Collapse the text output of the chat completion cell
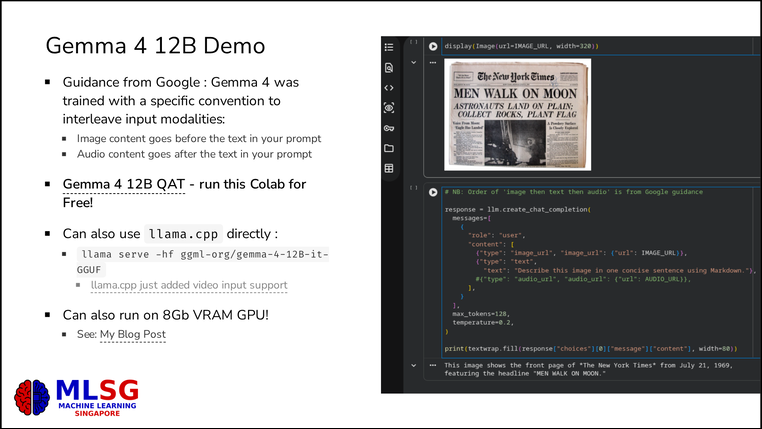This screenshot has height=429, width=762. [x=414, y=365]
